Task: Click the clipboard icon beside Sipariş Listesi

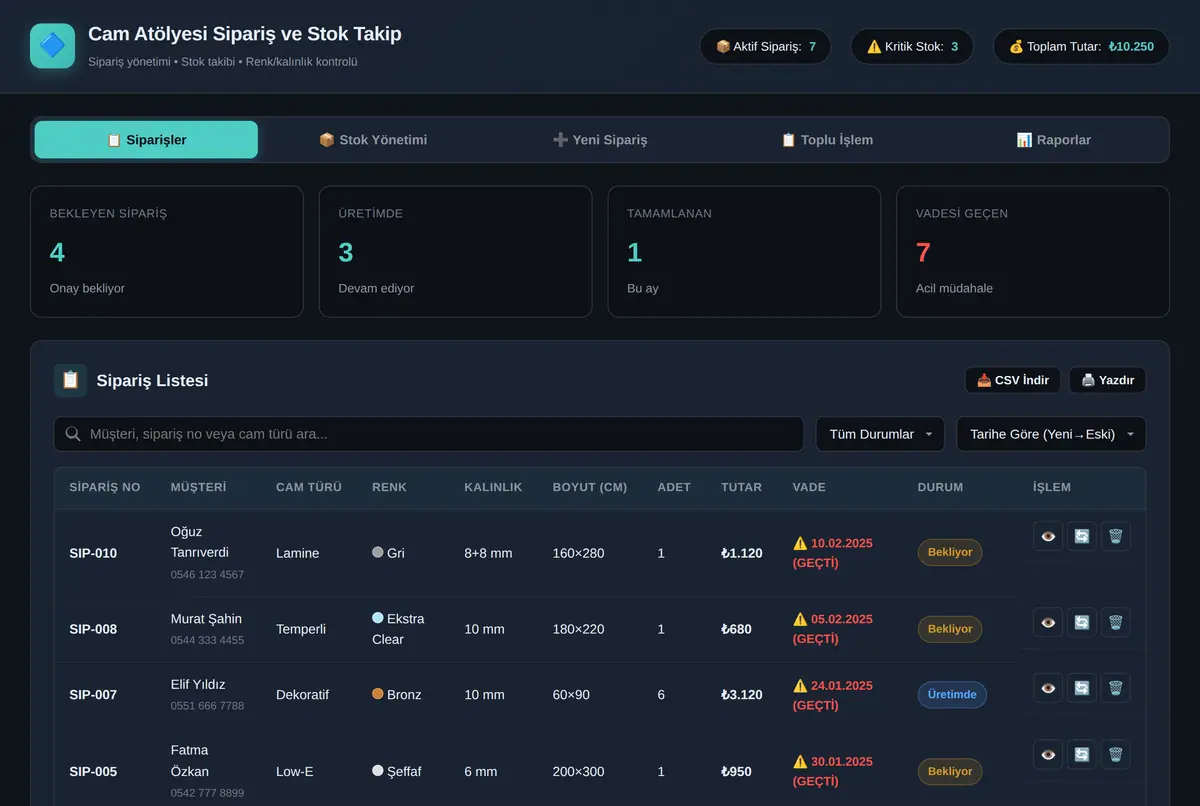Action: (x=70, y=380)
